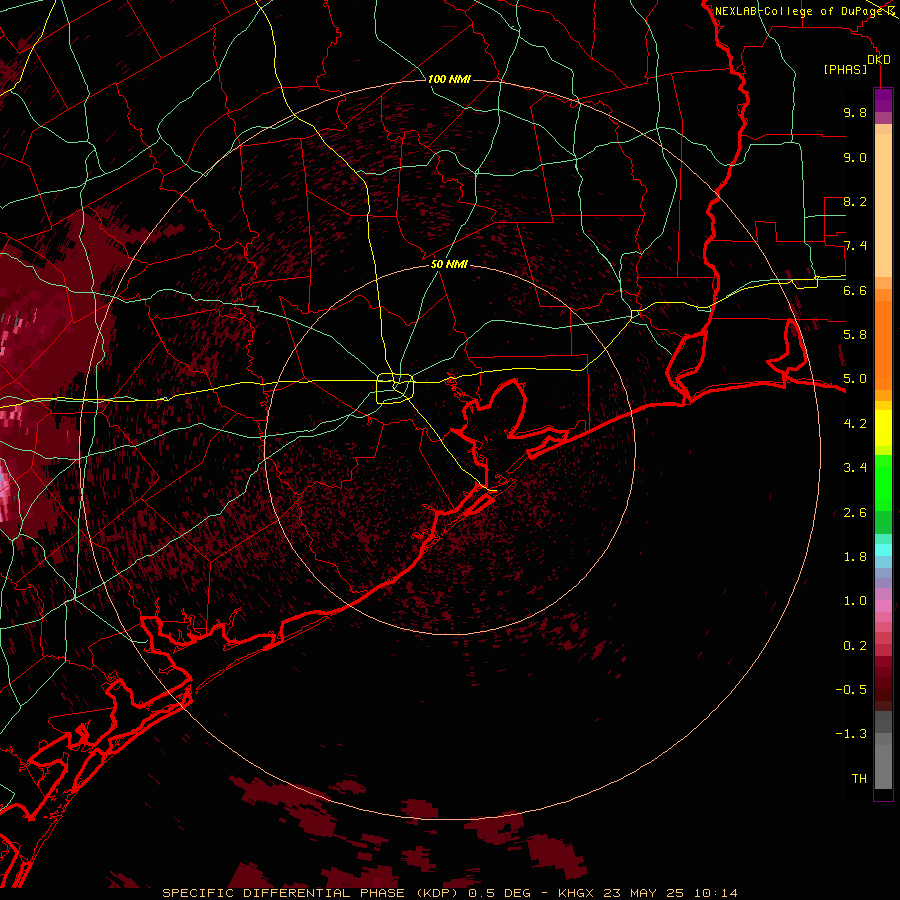The height and width of the screenshot is (900, 900).
Task: Click the 8.2 value on the color scale
Action: coord(855,201)
